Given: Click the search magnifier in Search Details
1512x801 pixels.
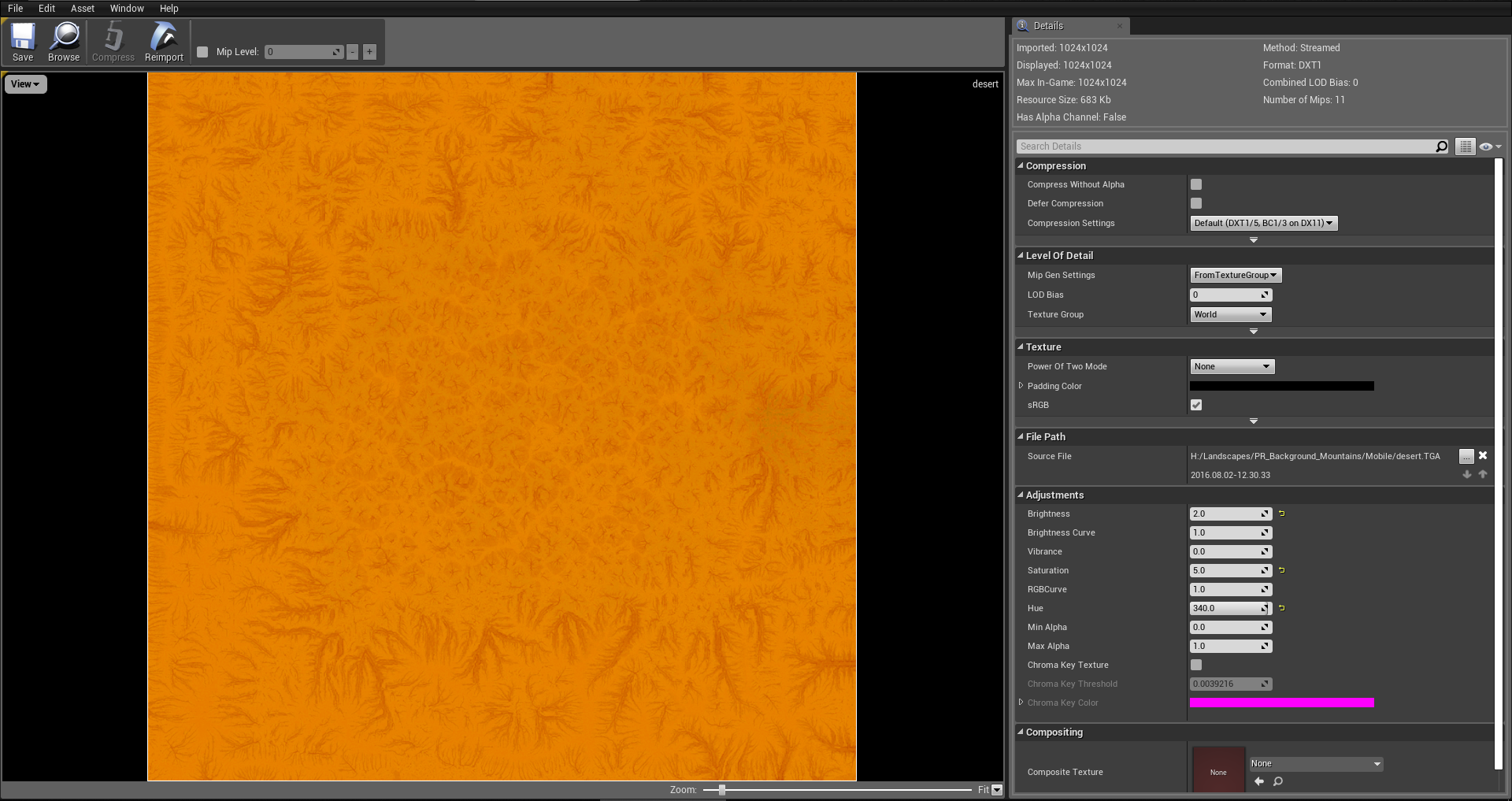Looking at the screenshot, I should pyautogui.click(x=1441, y=146).
